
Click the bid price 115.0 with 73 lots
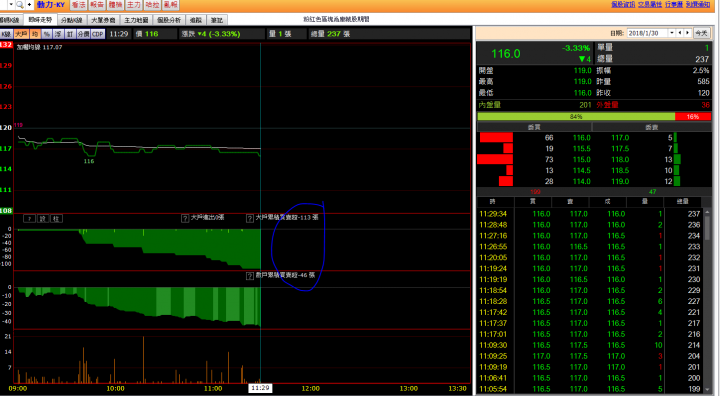tap(581, 160)
